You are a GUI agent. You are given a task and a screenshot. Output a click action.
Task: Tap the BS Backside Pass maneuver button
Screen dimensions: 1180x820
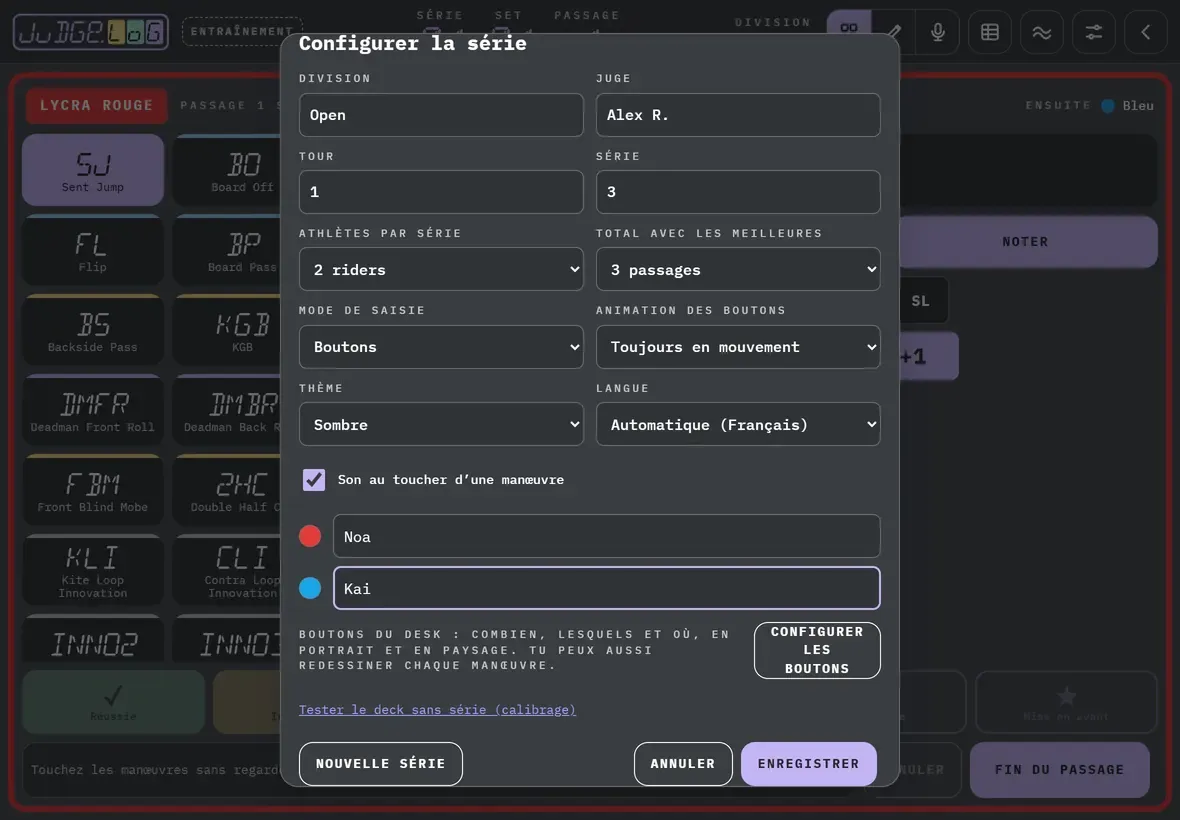pyautogui.click(x=93, y=330)
